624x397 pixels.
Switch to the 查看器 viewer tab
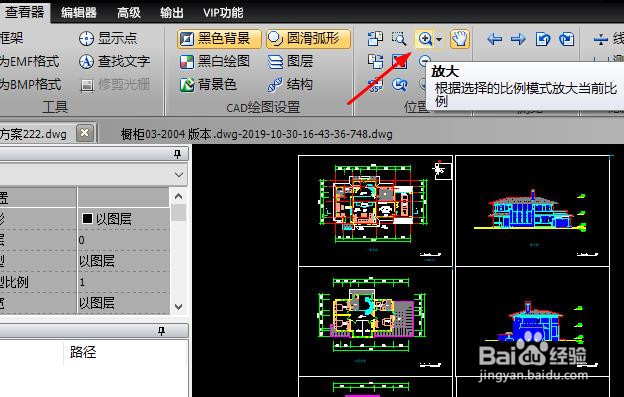[x=25, y=12]
